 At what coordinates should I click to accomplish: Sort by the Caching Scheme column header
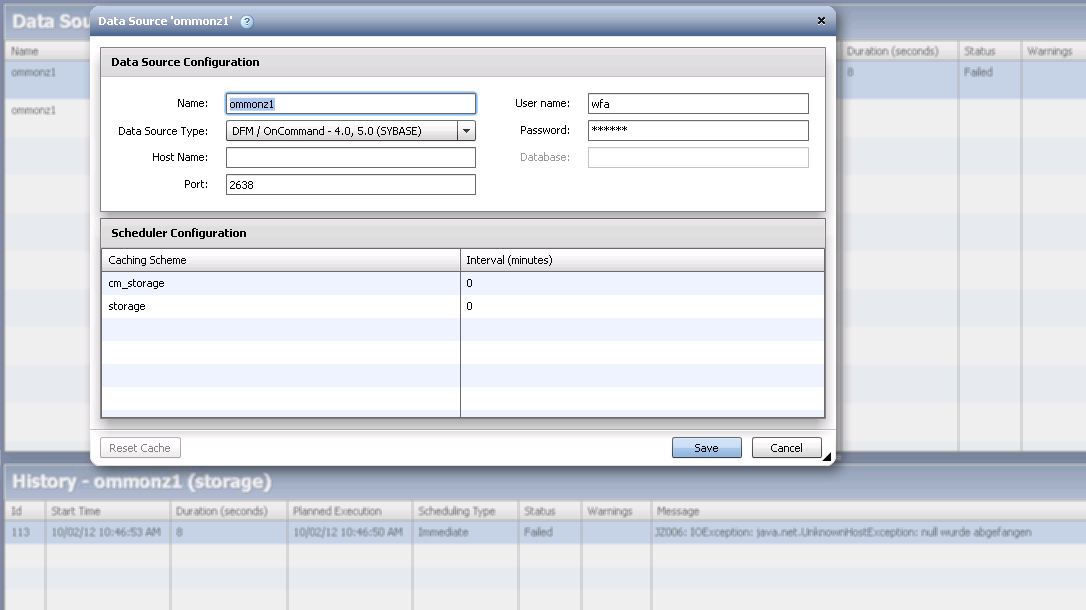click(280, 260)
